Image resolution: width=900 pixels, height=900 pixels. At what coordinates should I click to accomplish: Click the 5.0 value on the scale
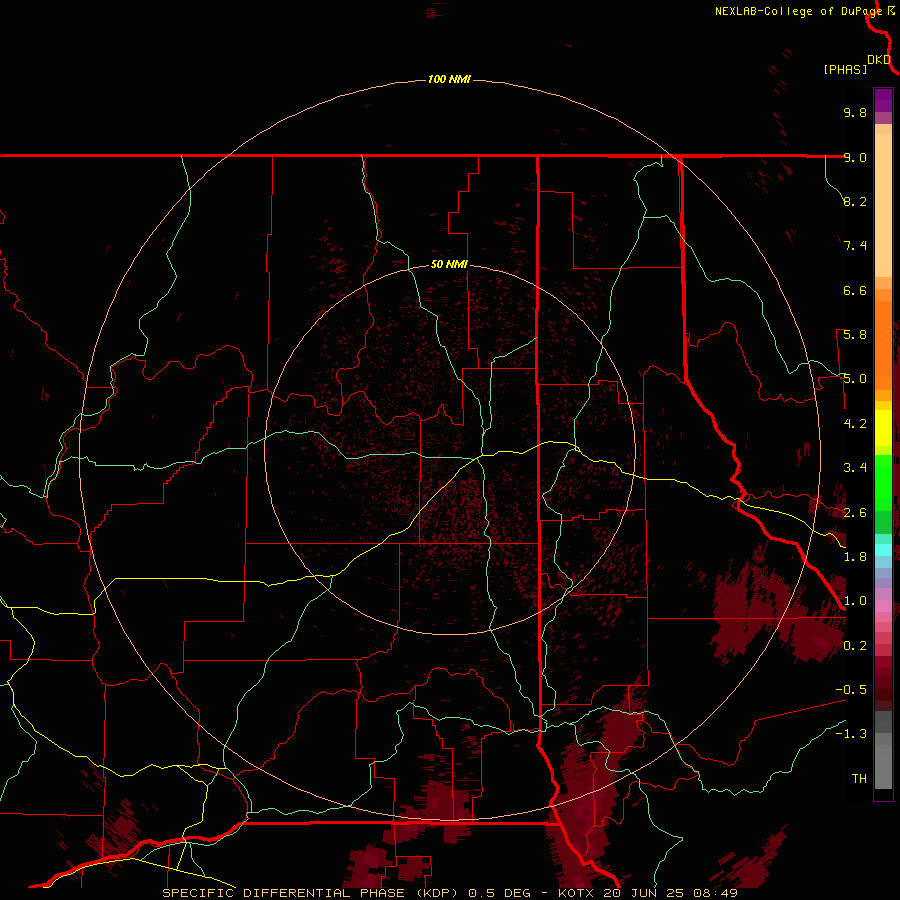click(855, 379)
